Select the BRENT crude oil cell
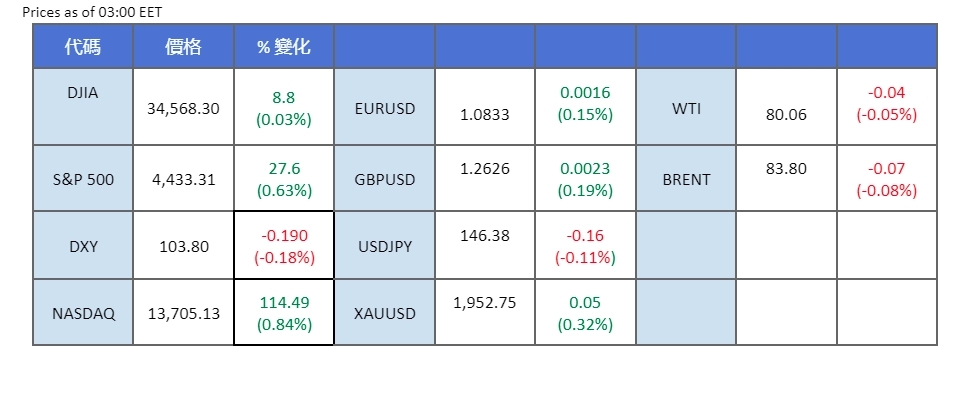 [686, 180]
